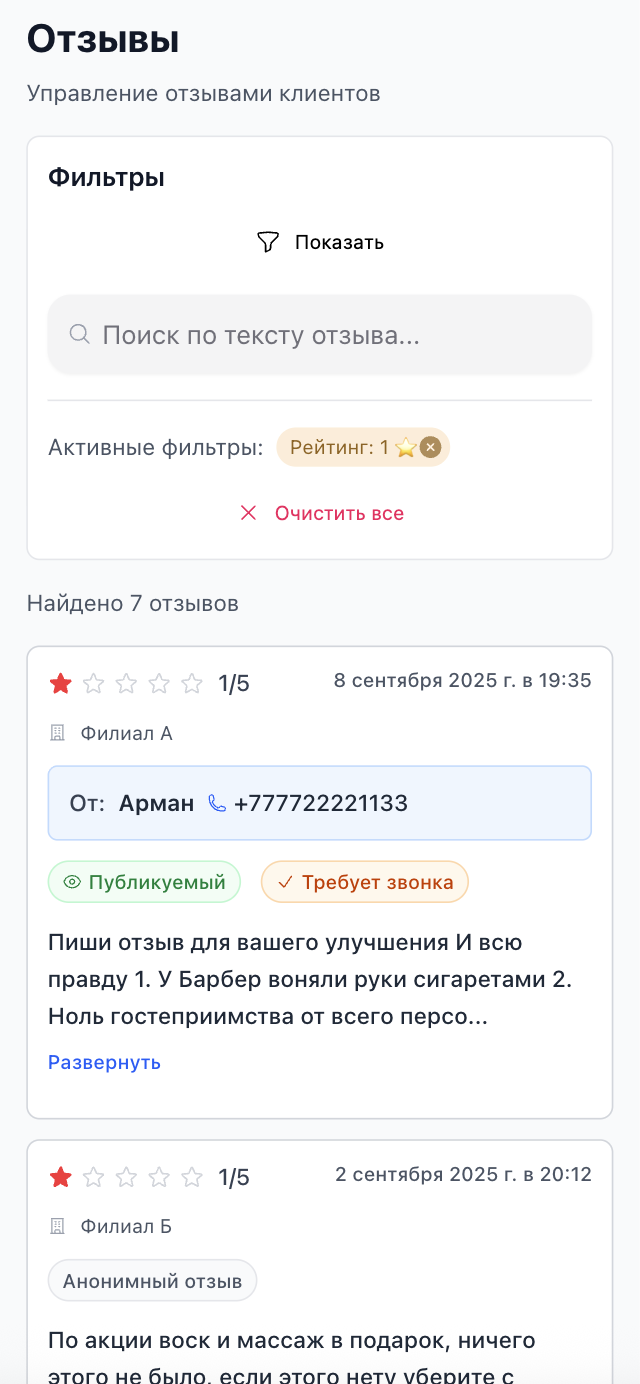Select the Анонимный отзыв chip
This screenshot has height=1384, width=640.
(152, 1280)
